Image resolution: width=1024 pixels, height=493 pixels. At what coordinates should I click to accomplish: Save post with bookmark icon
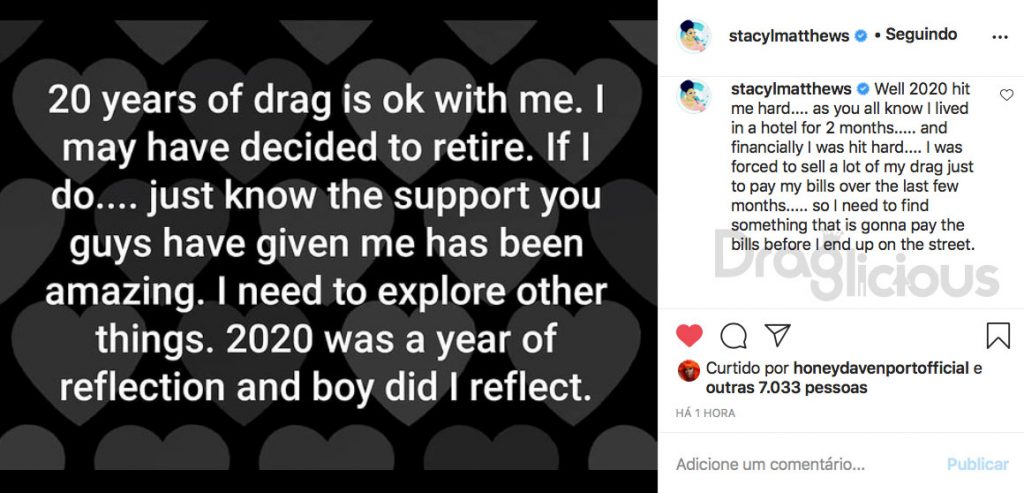998,336
